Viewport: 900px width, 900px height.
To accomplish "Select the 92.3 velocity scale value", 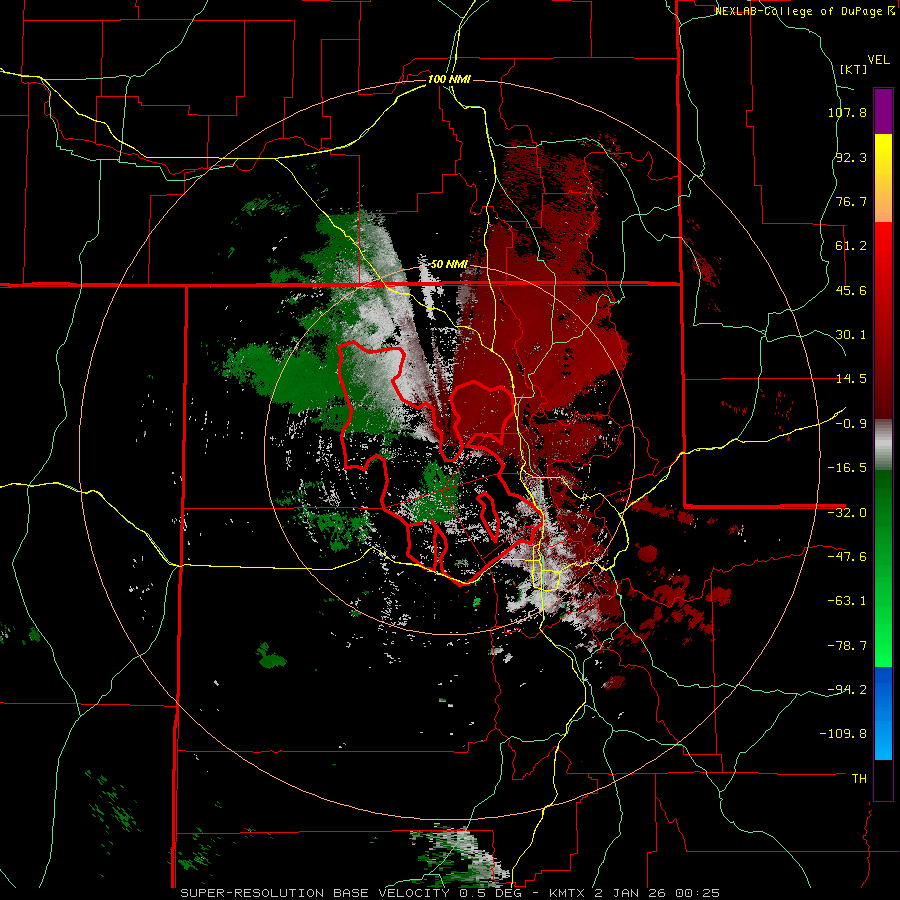I will tap(851, 157).
